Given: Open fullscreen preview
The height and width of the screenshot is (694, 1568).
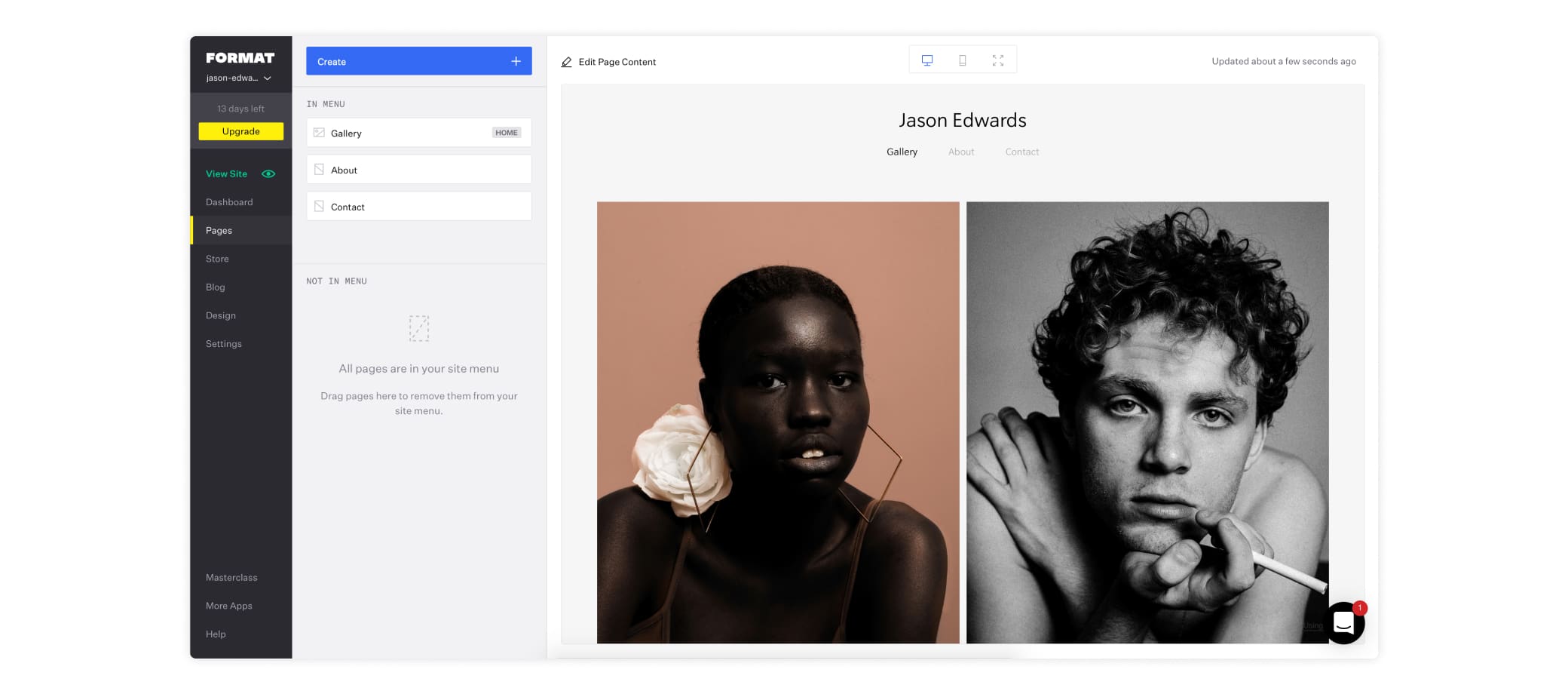Looking at the screenshot, I should pyautogui.click(x=998, y=60).
